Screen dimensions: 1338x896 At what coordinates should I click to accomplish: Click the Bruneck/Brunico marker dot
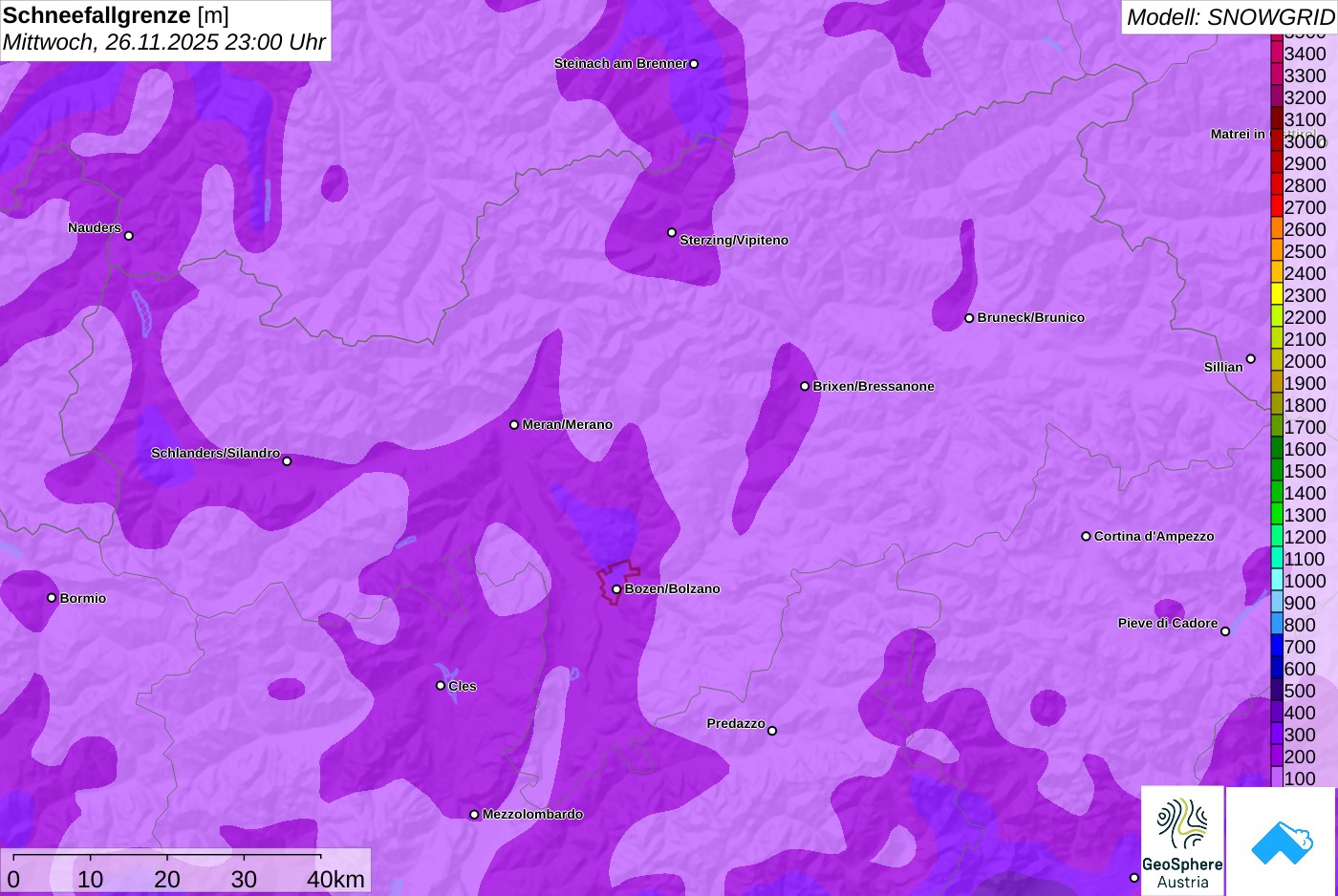click(969, 318)
